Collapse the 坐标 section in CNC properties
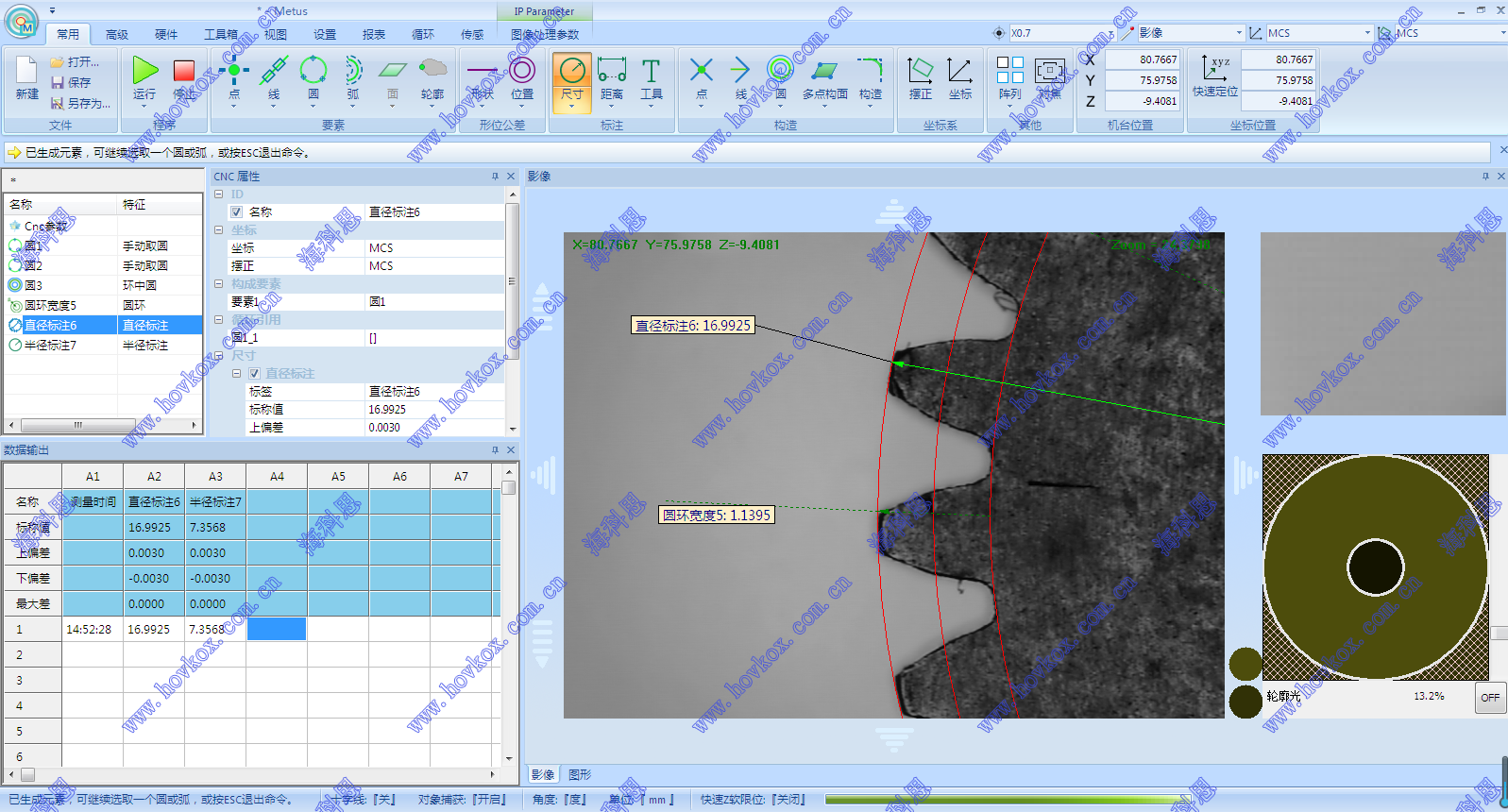The height and width of the screenshot is (812, 1508). pyautogui.click(x=219, y=230)
